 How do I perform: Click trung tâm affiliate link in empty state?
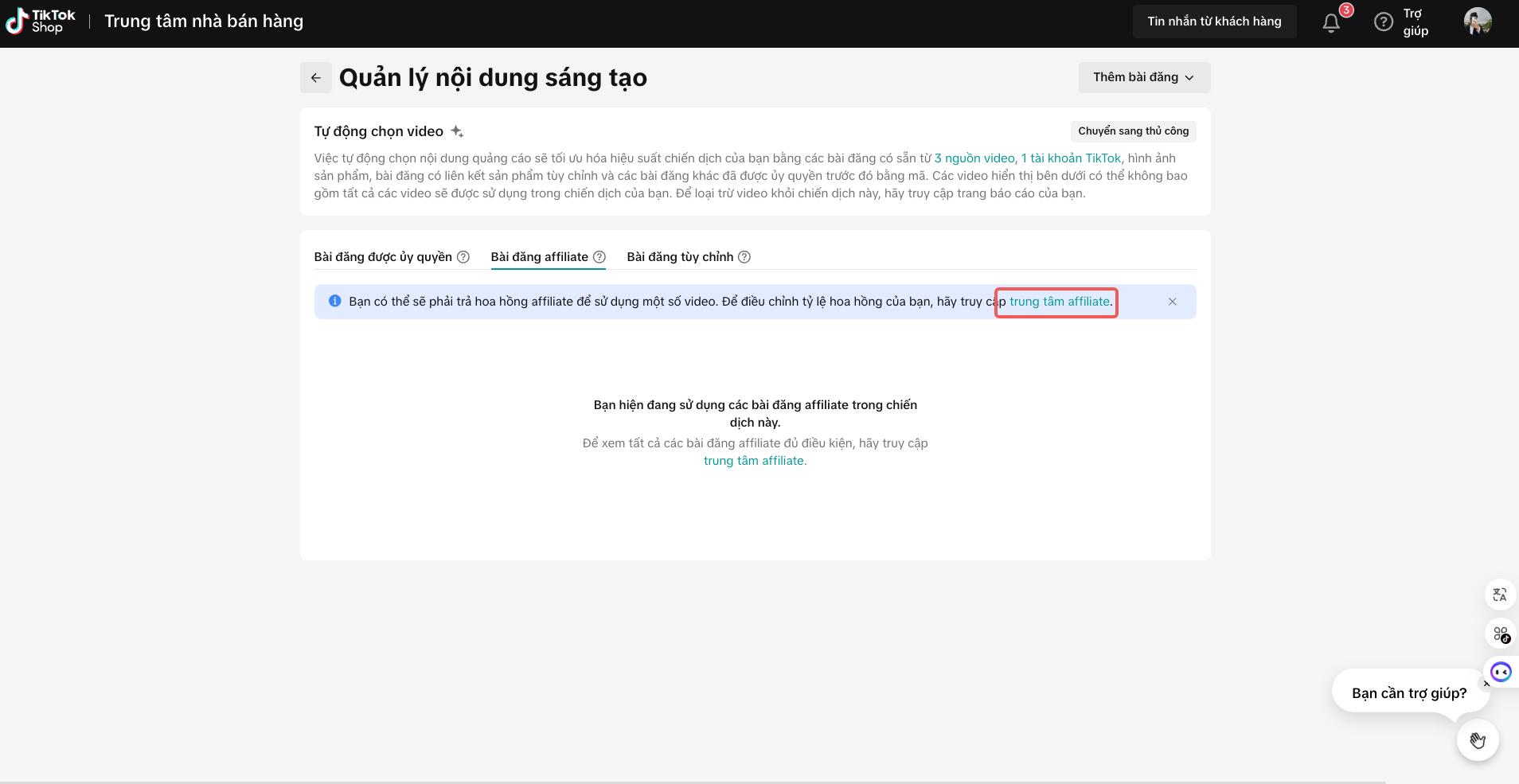point(754,461)
